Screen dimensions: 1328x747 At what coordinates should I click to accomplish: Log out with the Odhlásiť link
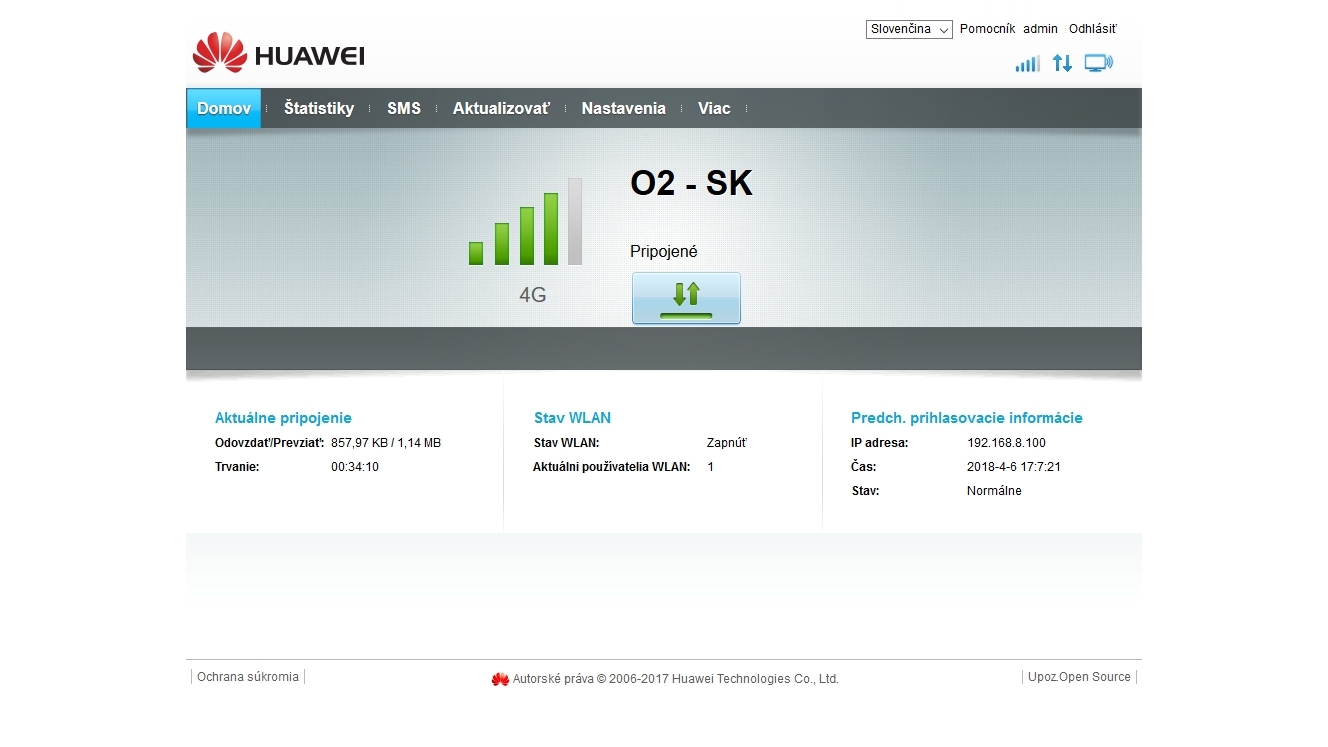(x=1093, y=29)
